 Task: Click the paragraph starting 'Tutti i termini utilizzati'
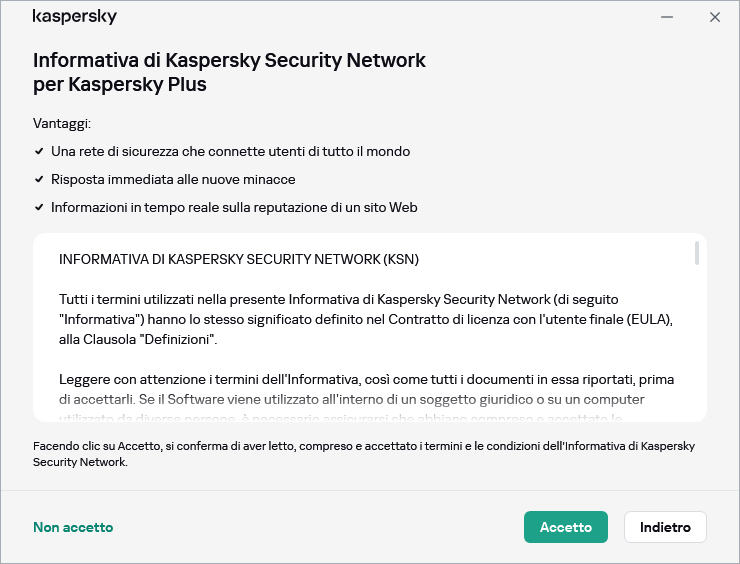point(366,319)
